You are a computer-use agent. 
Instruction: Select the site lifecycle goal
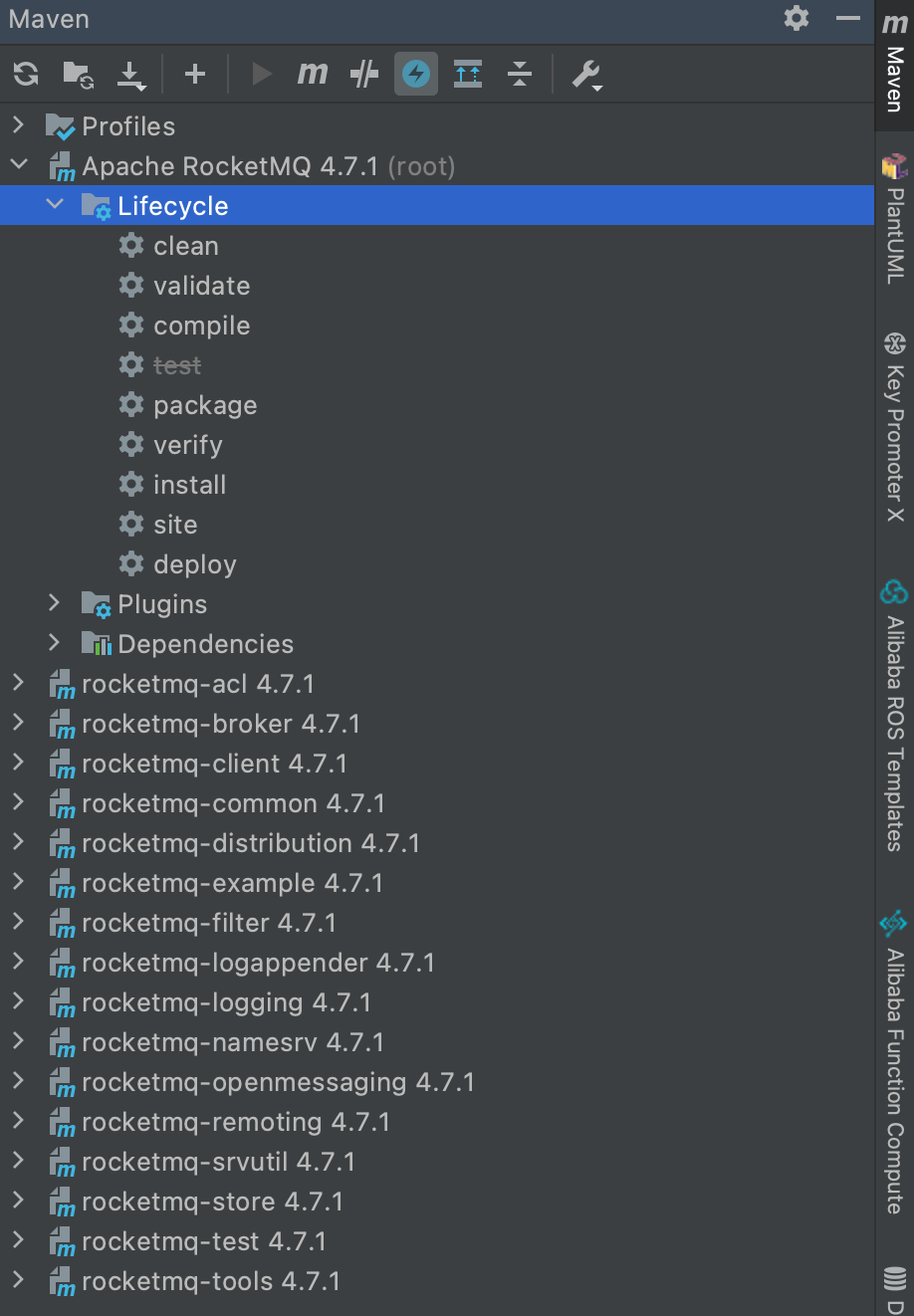tap(175, 525)
